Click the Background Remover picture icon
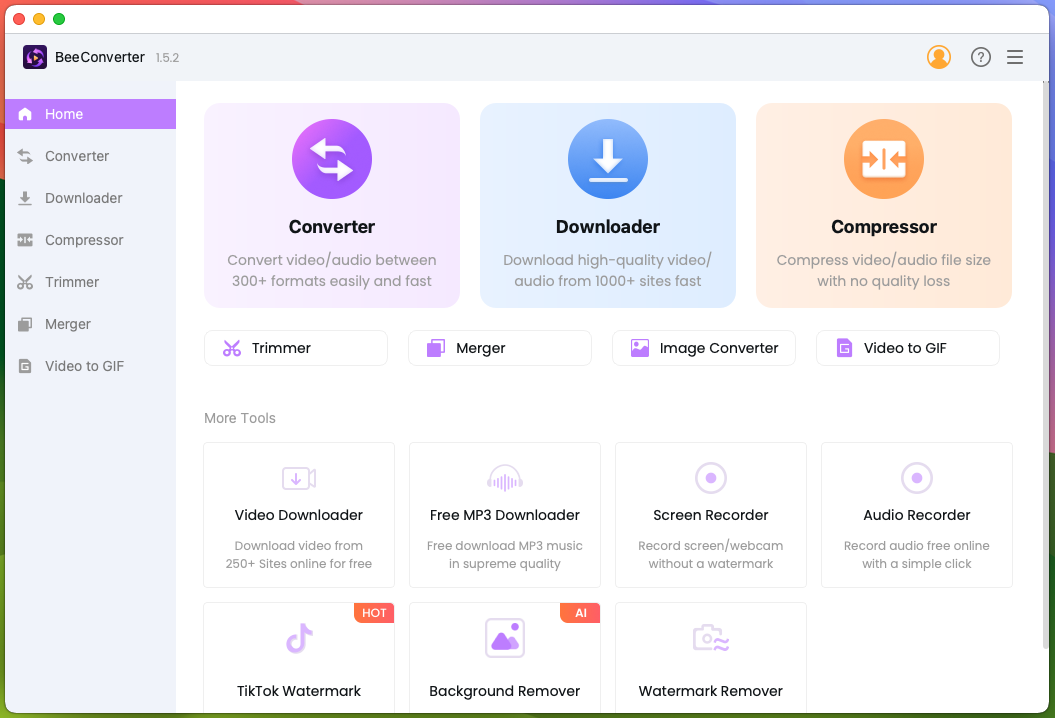 click(x=505, y=638)
